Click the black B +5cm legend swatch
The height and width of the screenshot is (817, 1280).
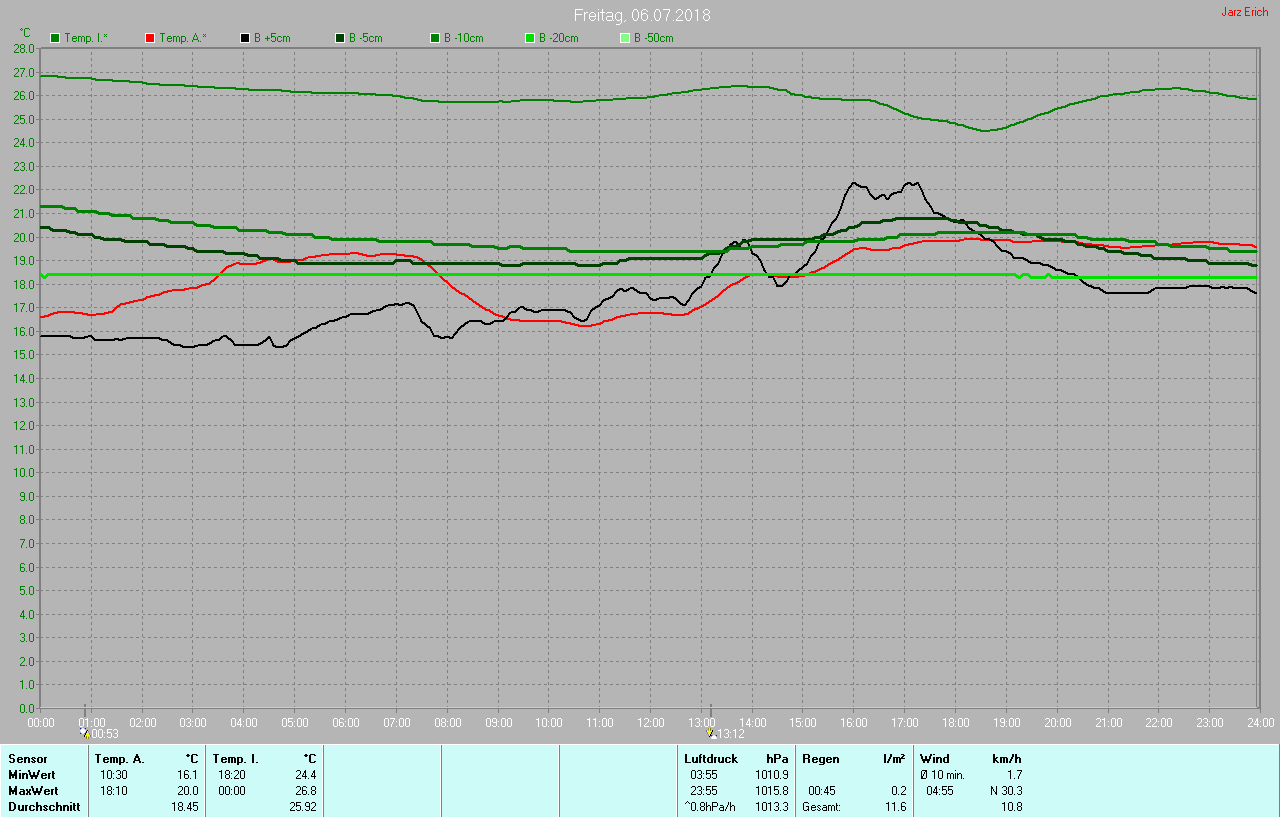coord(245,38)
